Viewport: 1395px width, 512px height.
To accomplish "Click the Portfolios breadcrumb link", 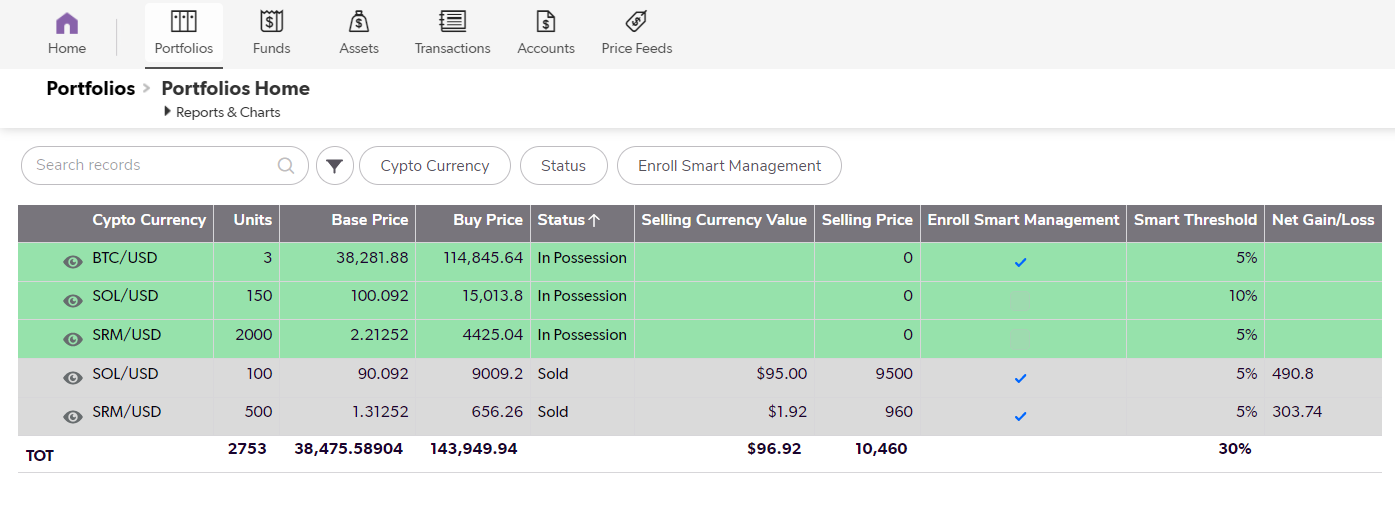I will click(90, 88).
